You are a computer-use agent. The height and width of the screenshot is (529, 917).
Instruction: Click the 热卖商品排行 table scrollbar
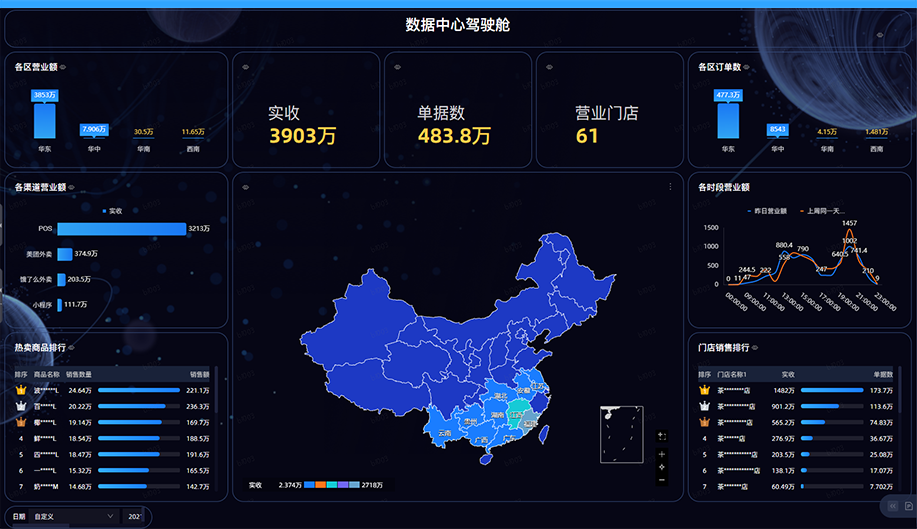click(216, 390)
